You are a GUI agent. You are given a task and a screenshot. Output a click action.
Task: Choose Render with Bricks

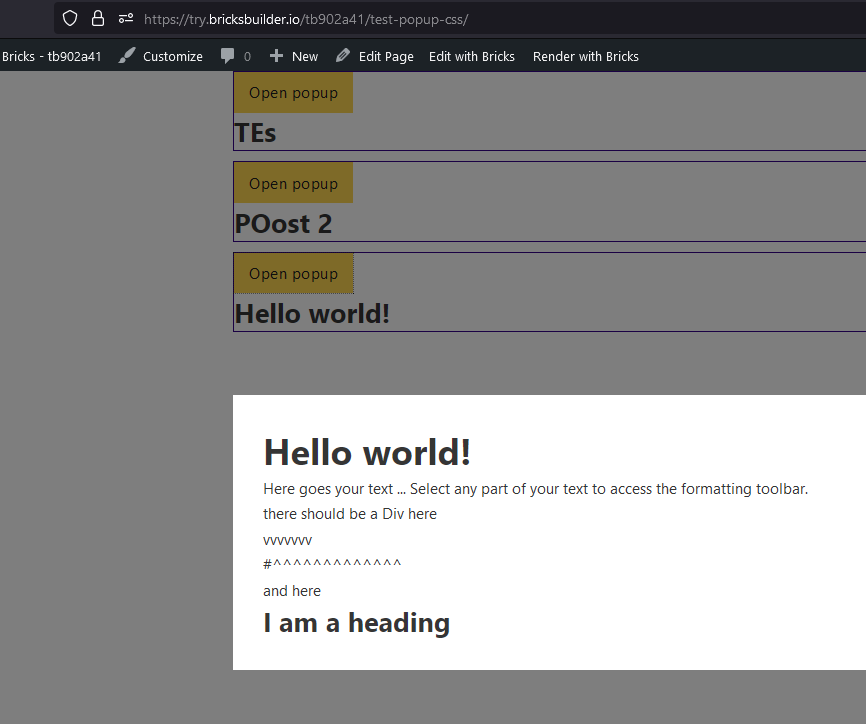(x=585, y=56)
